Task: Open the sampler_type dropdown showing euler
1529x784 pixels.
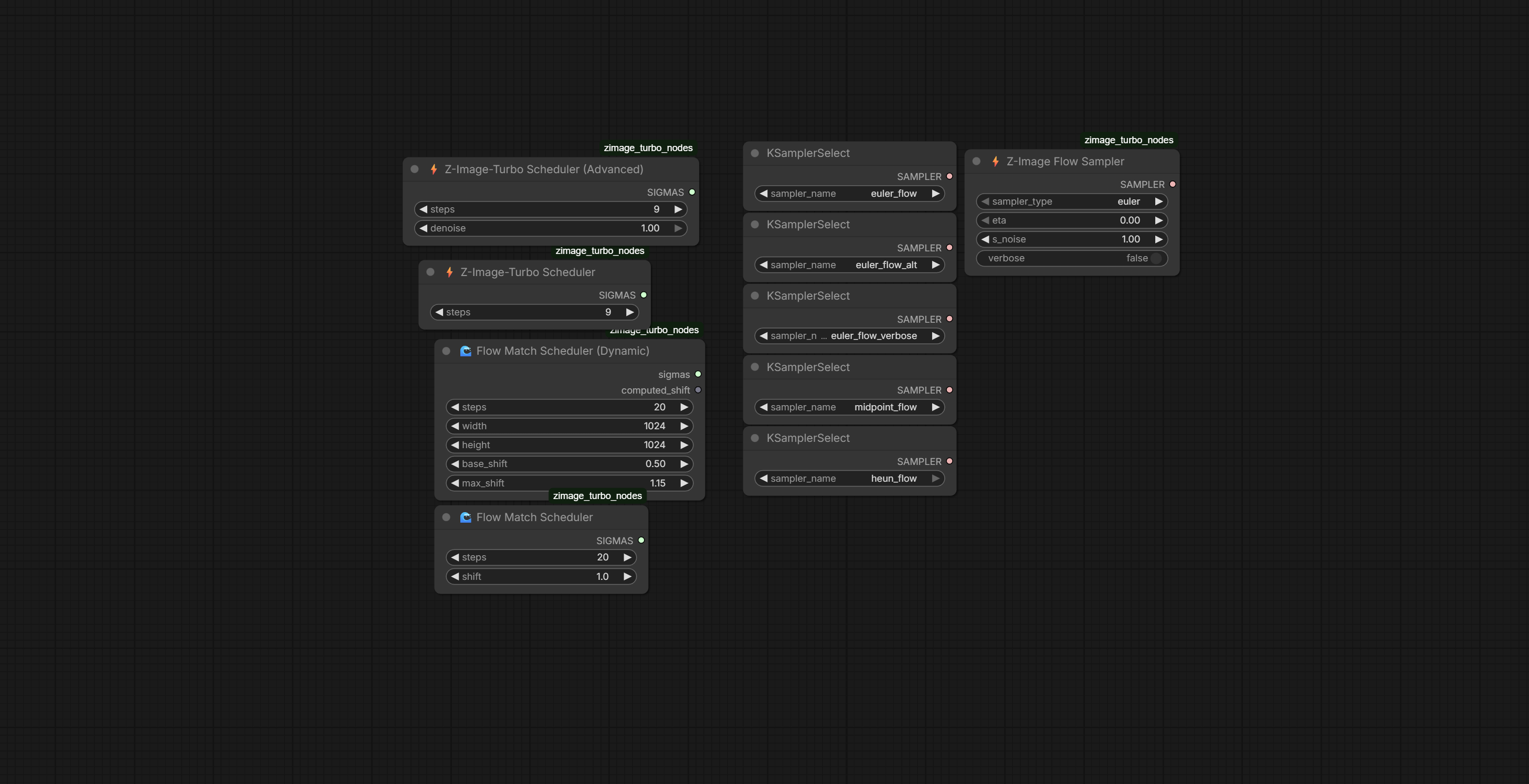Action: click(1072, 202)
